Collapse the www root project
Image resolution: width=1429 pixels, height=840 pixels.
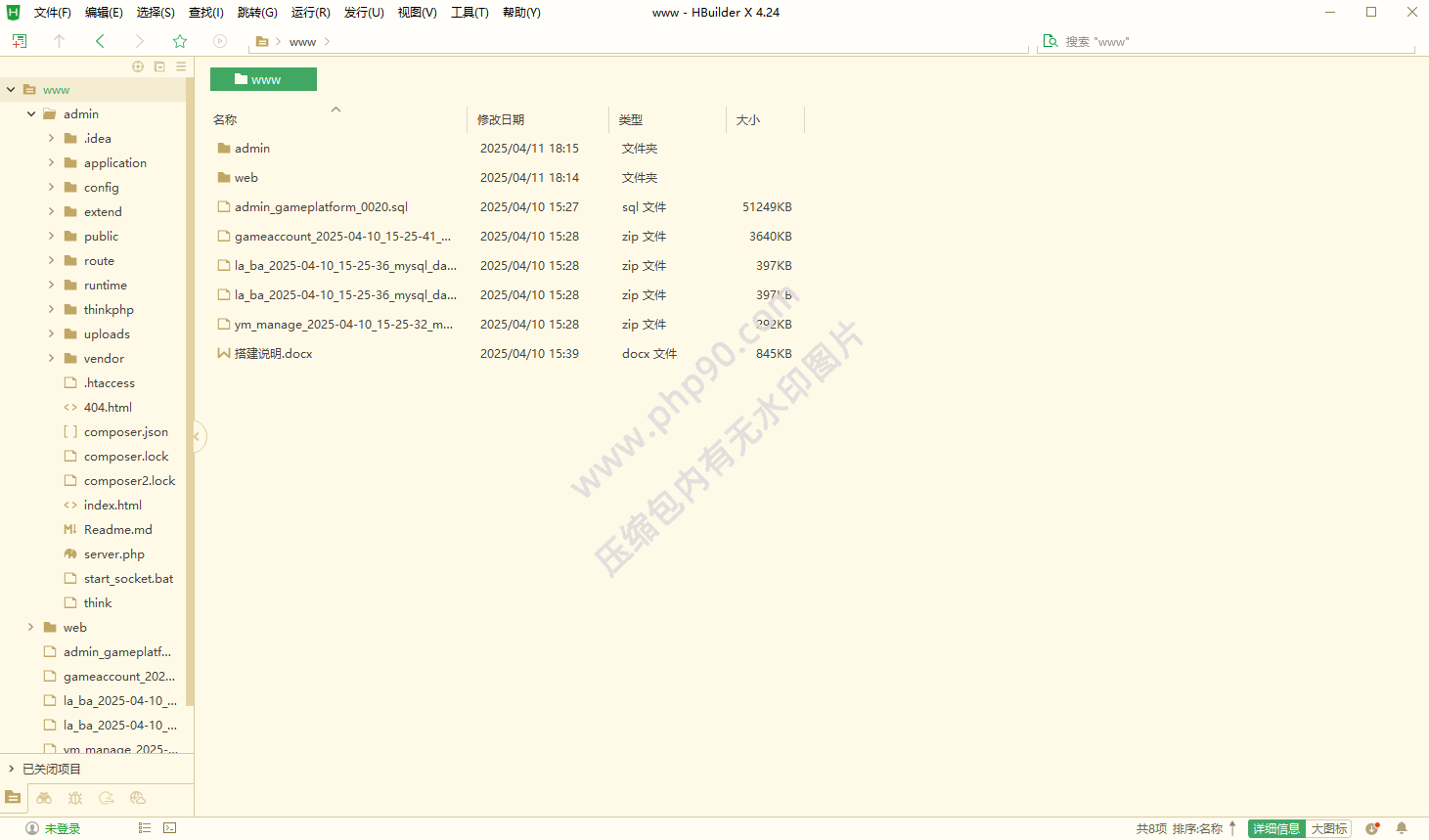pos(11,90)
